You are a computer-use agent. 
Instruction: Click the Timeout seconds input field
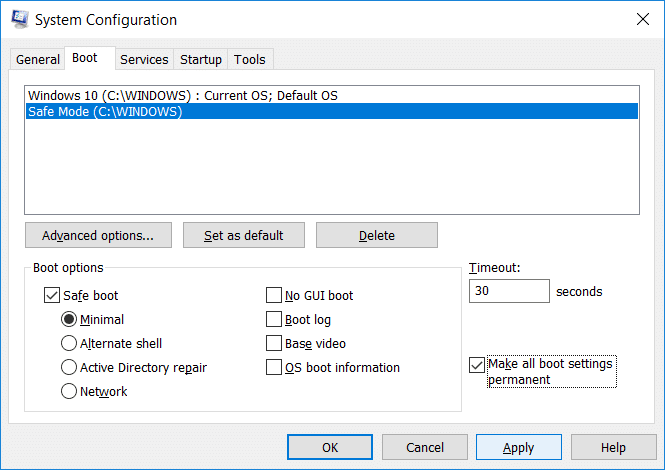point(508,292)
